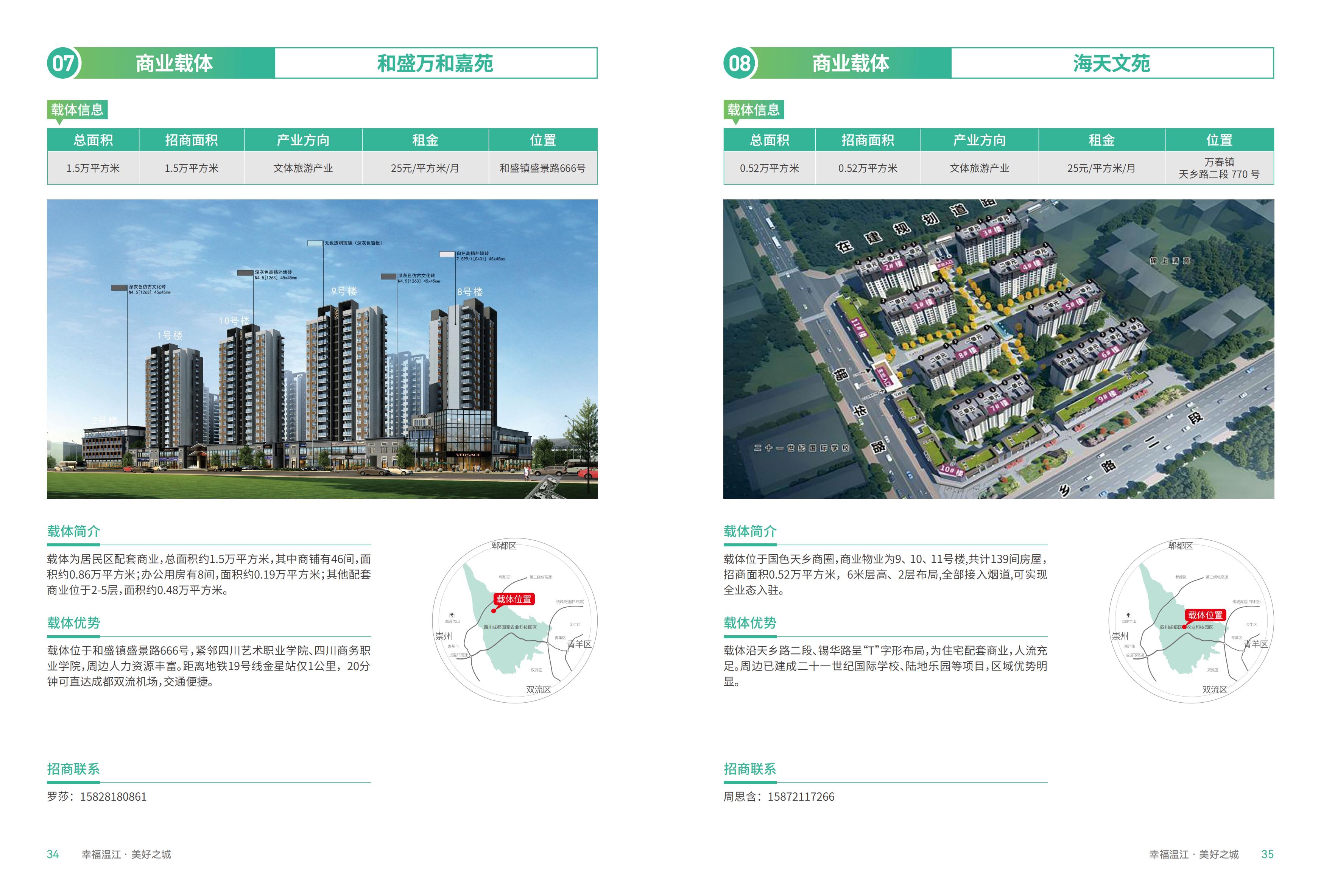Click the 8号楼 label in rendering
The image size is (1321, 896).
(469, 292)
